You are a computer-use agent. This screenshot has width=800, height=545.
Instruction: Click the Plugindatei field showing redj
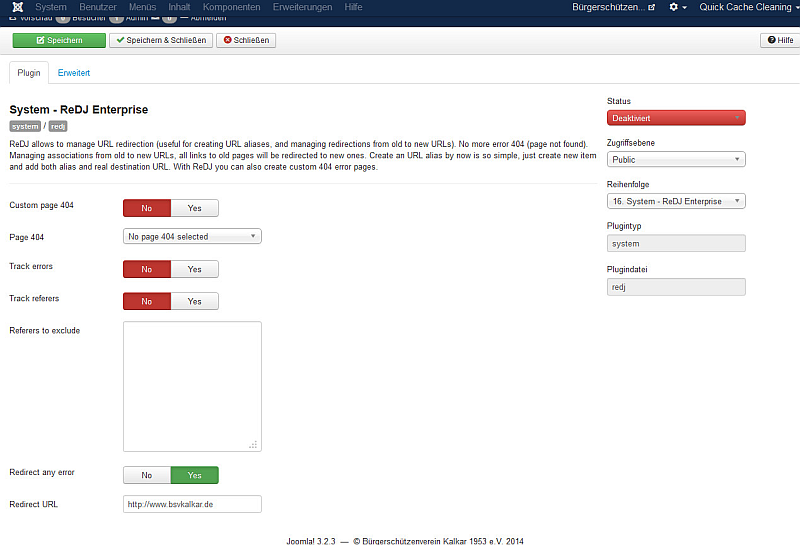pyautogui.click(x=676, y=287)
